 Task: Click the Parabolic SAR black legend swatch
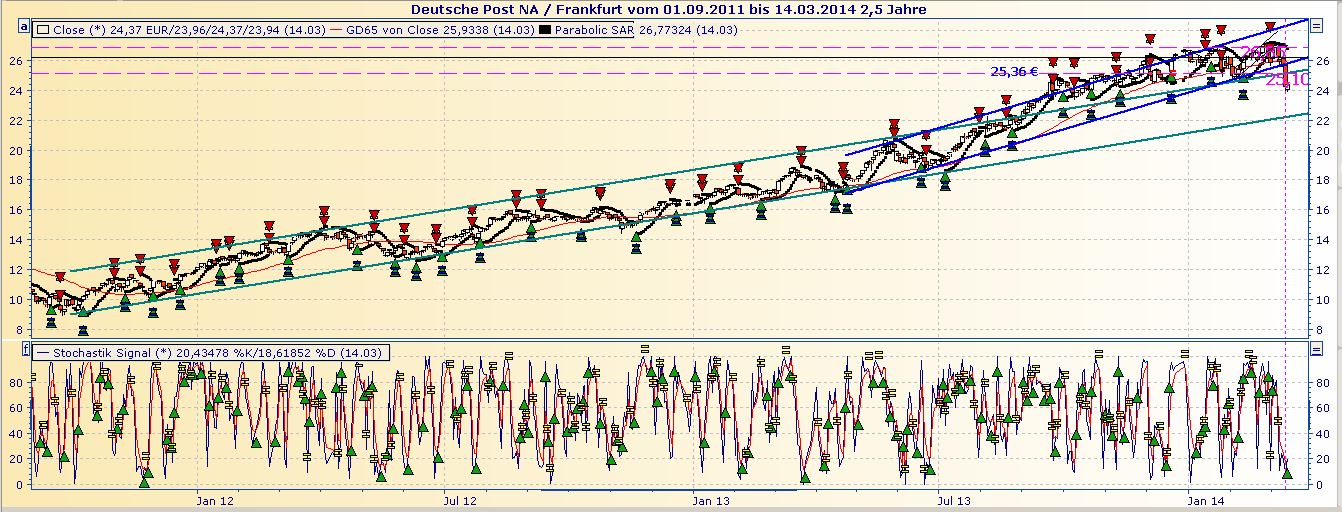[x=545, y=30]
